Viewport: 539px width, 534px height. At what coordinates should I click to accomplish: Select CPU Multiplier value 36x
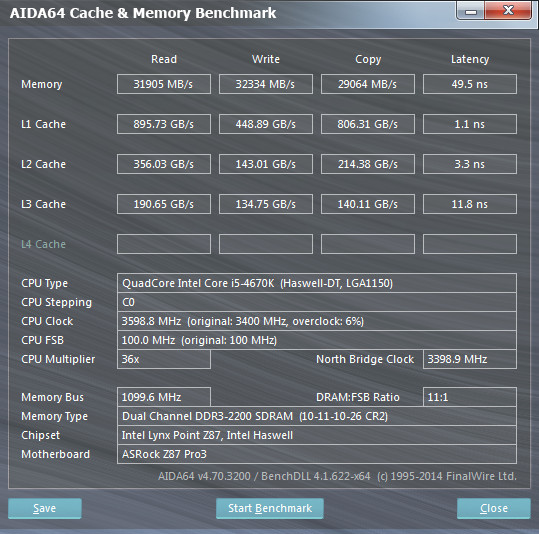point(164,359)
